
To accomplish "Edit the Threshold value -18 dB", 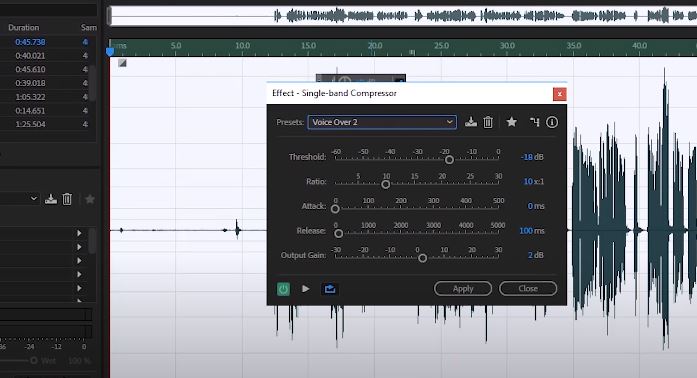I will click(527, 157).
